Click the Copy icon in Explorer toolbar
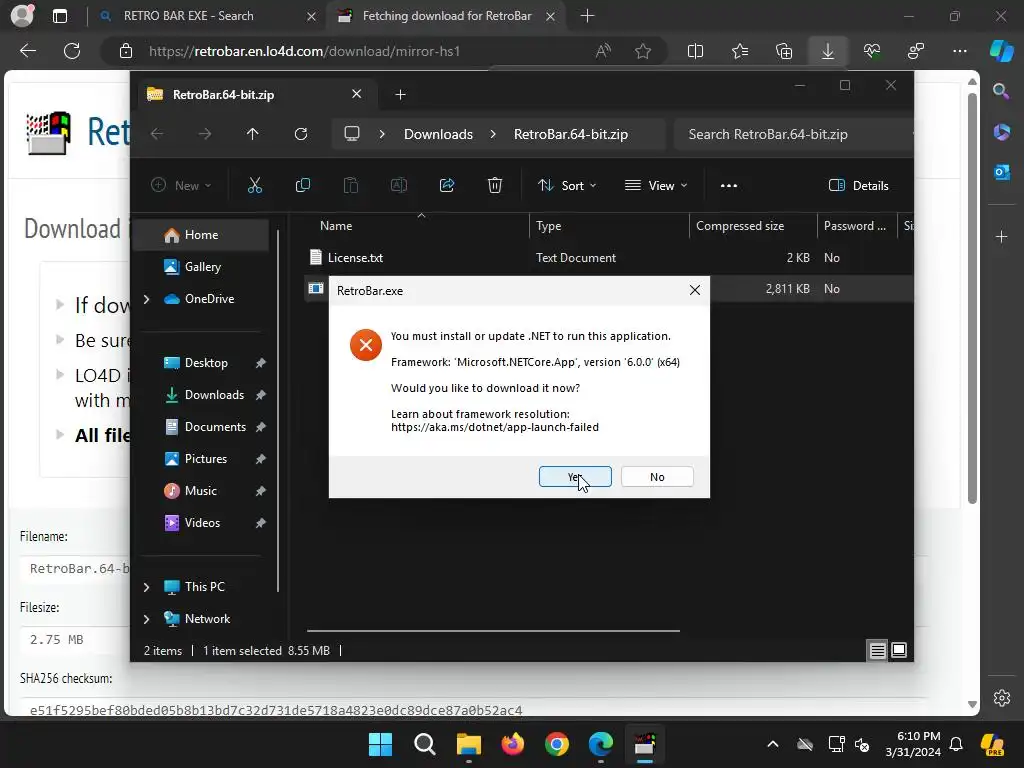The height and width of the screenshot is (768, 1024). [302, 185]
